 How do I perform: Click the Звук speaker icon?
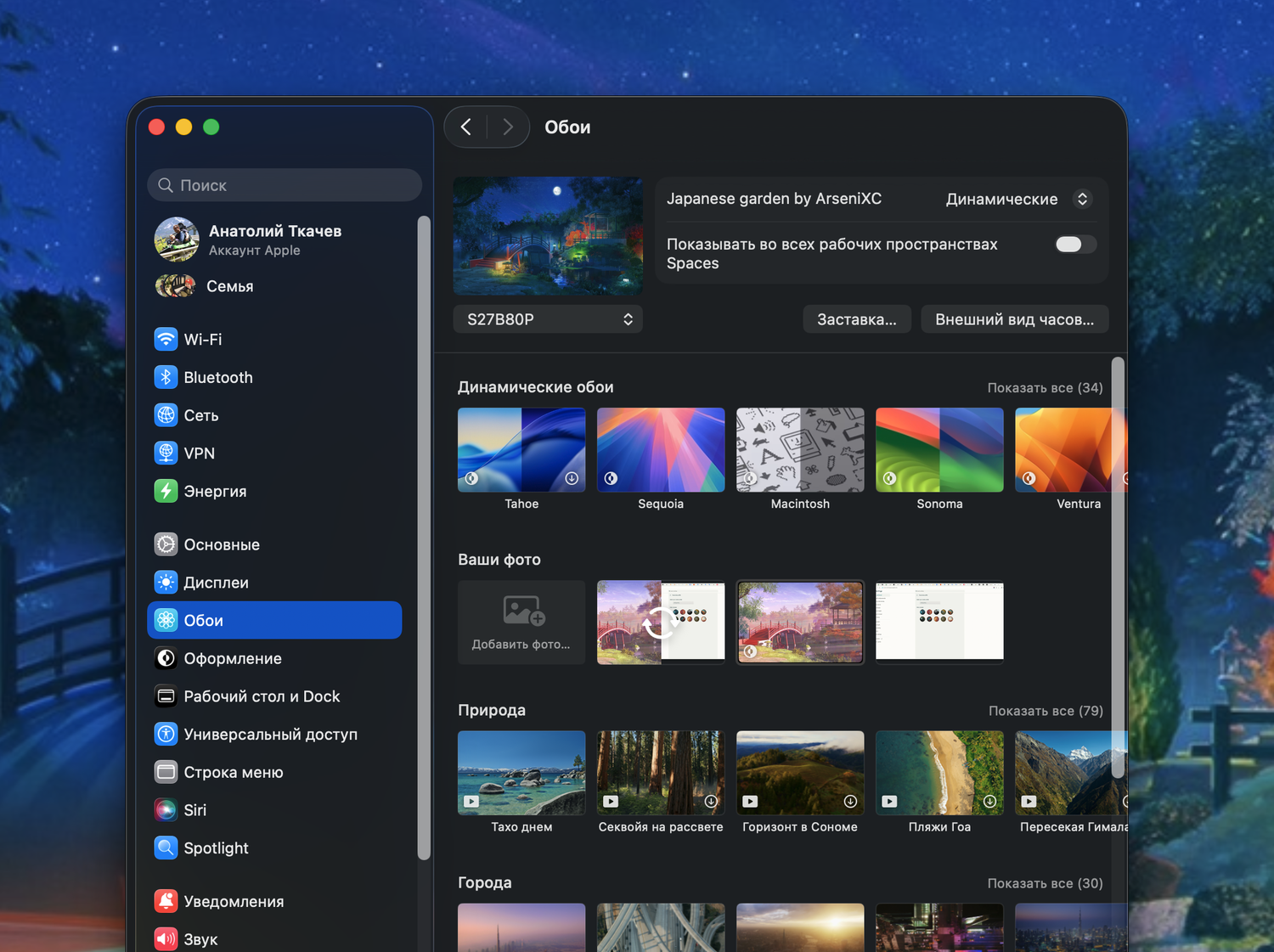[x=166, y=939]
